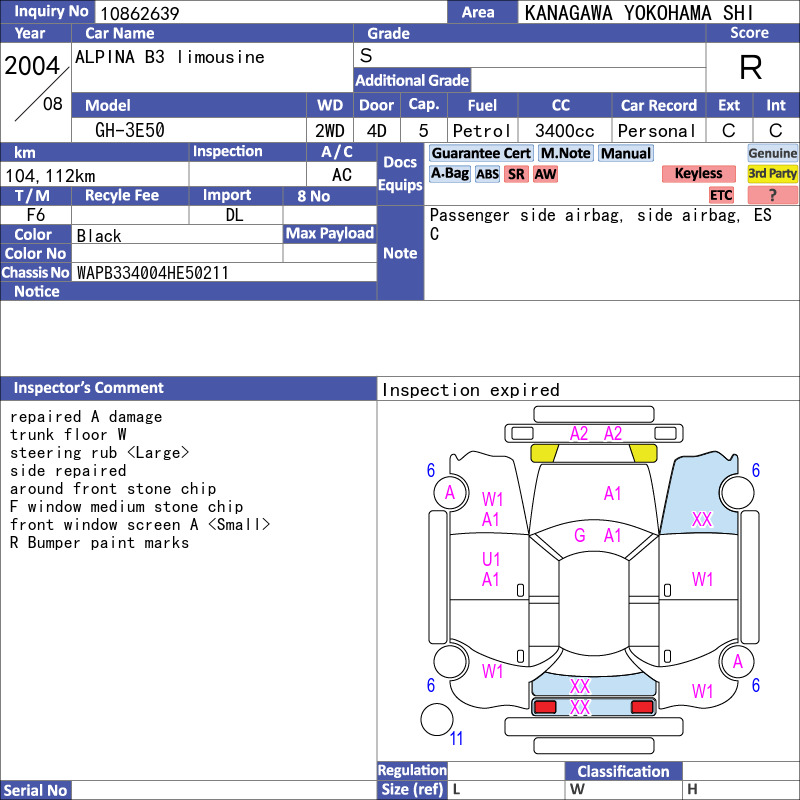Viewport: 800px width, 800px height.
Task: Select the U1 dent mark on door
Action: click(x=491, y=559)
